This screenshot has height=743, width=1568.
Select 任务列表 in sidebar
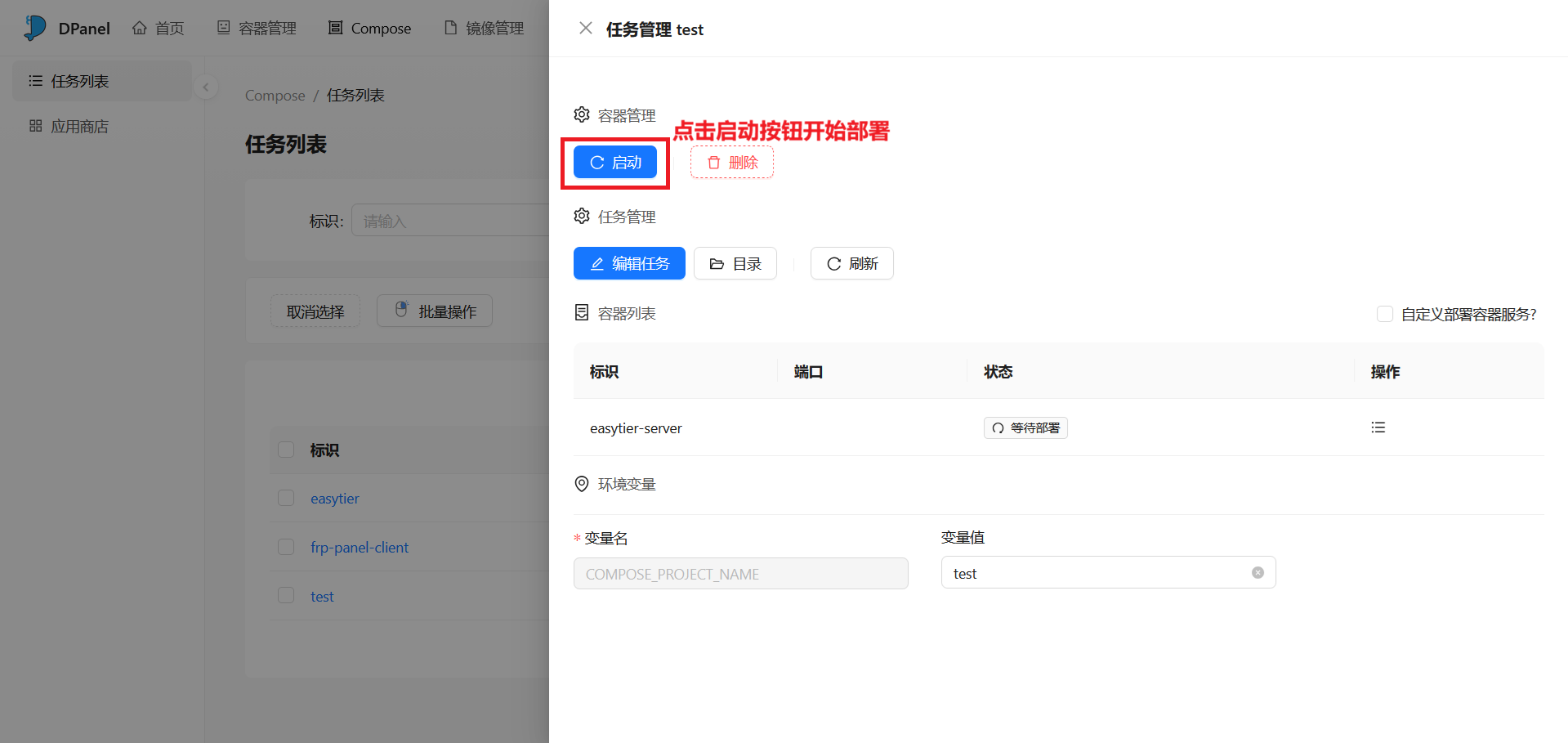coord(102,81)
